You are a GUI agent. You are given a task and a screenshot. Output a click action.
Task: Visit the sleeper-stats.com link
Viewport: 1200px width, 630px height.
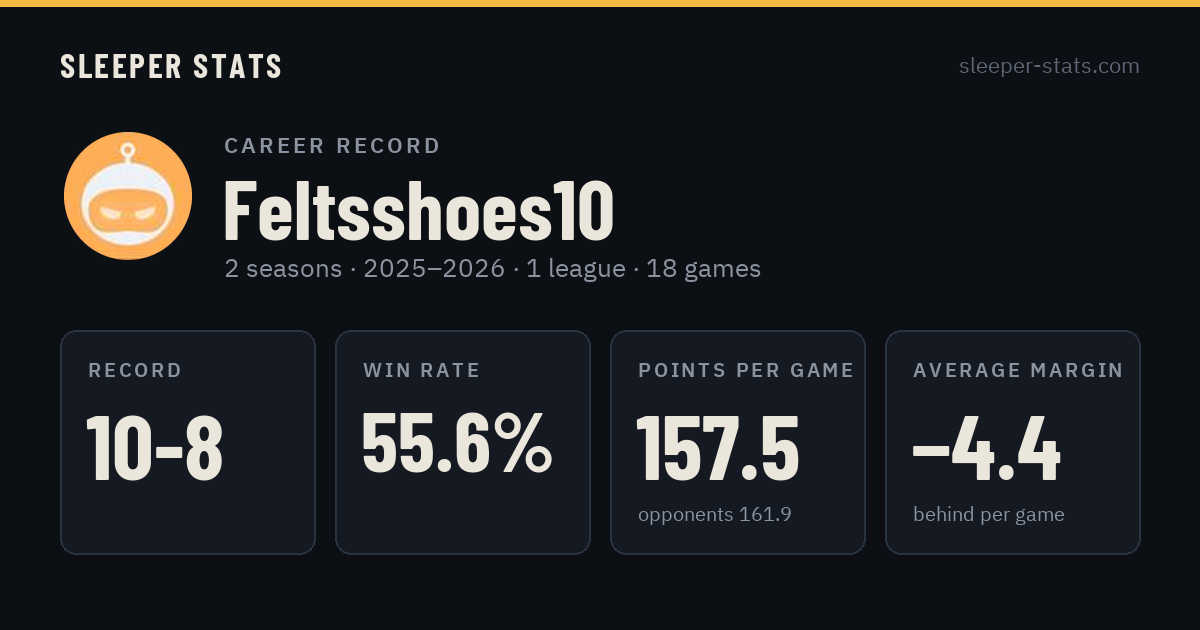coord(1049,66)
